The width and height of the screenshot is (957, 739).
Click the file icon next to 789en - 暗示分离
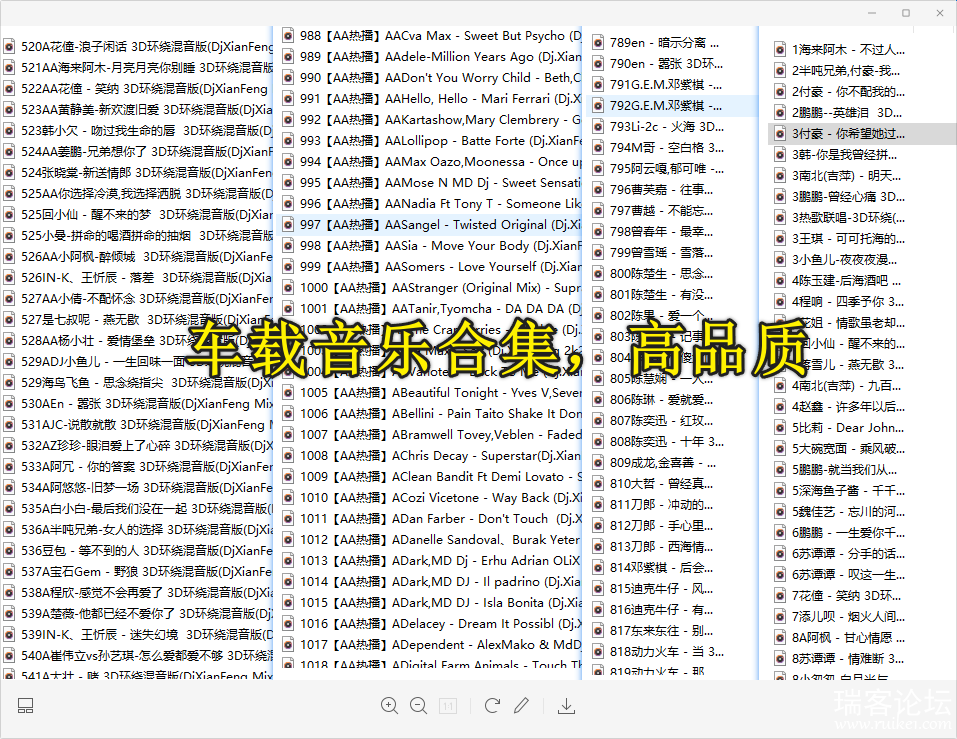pos(598,43)
